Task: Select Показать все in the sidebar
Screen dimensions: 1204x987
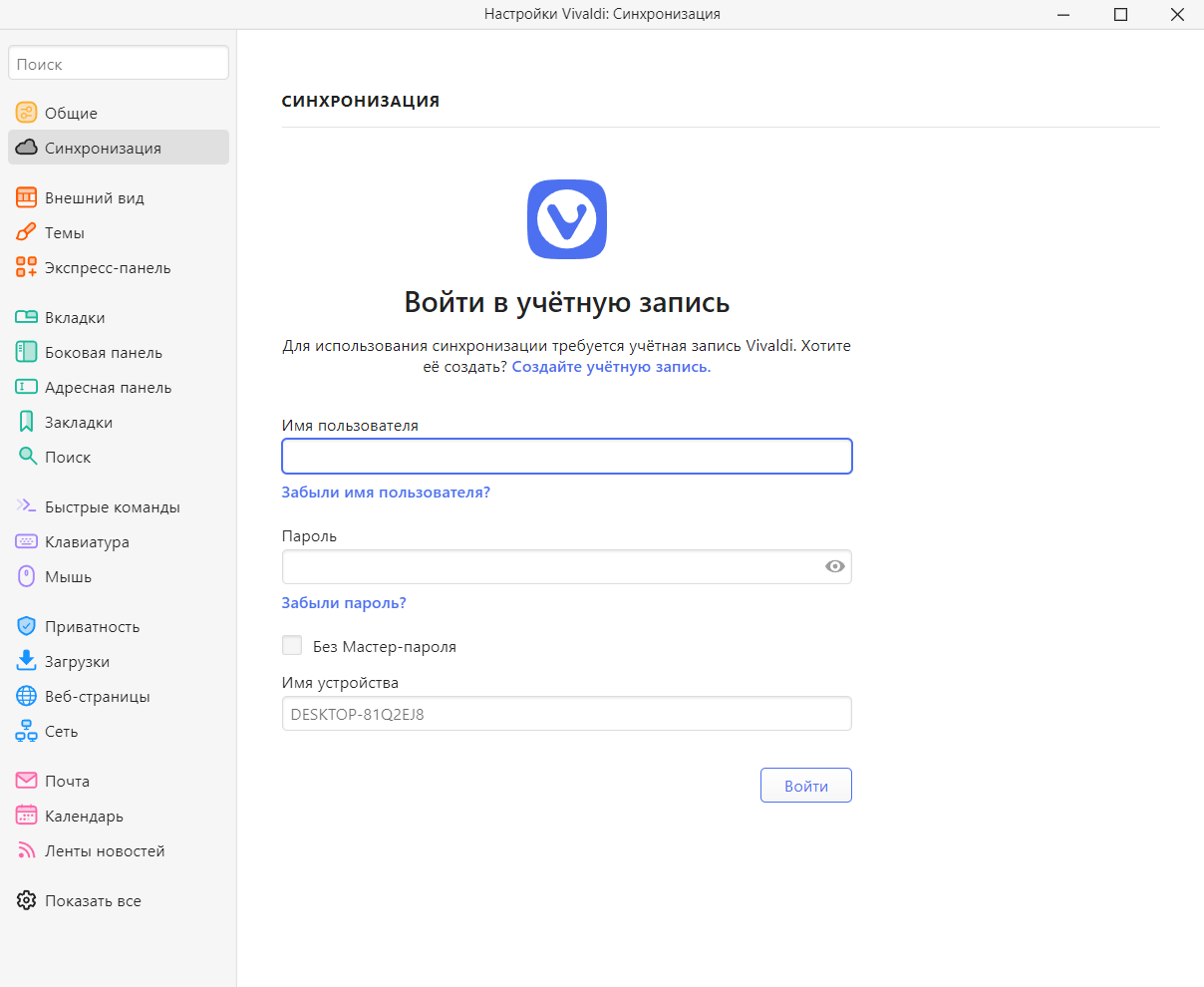Action: [119, 900]
